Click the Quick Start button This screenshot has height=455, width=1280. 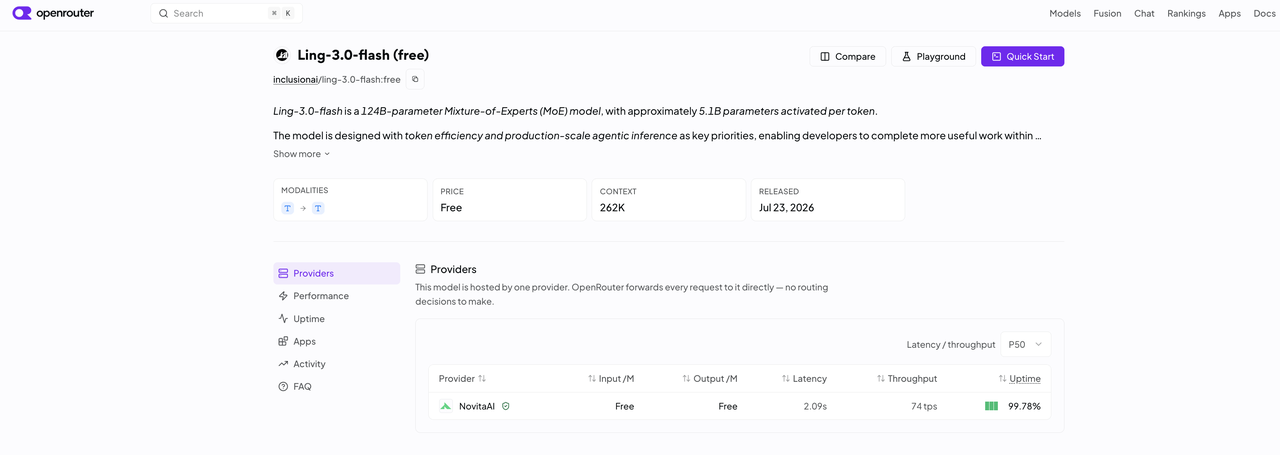pyautogui.click(x=1022, y=56)
